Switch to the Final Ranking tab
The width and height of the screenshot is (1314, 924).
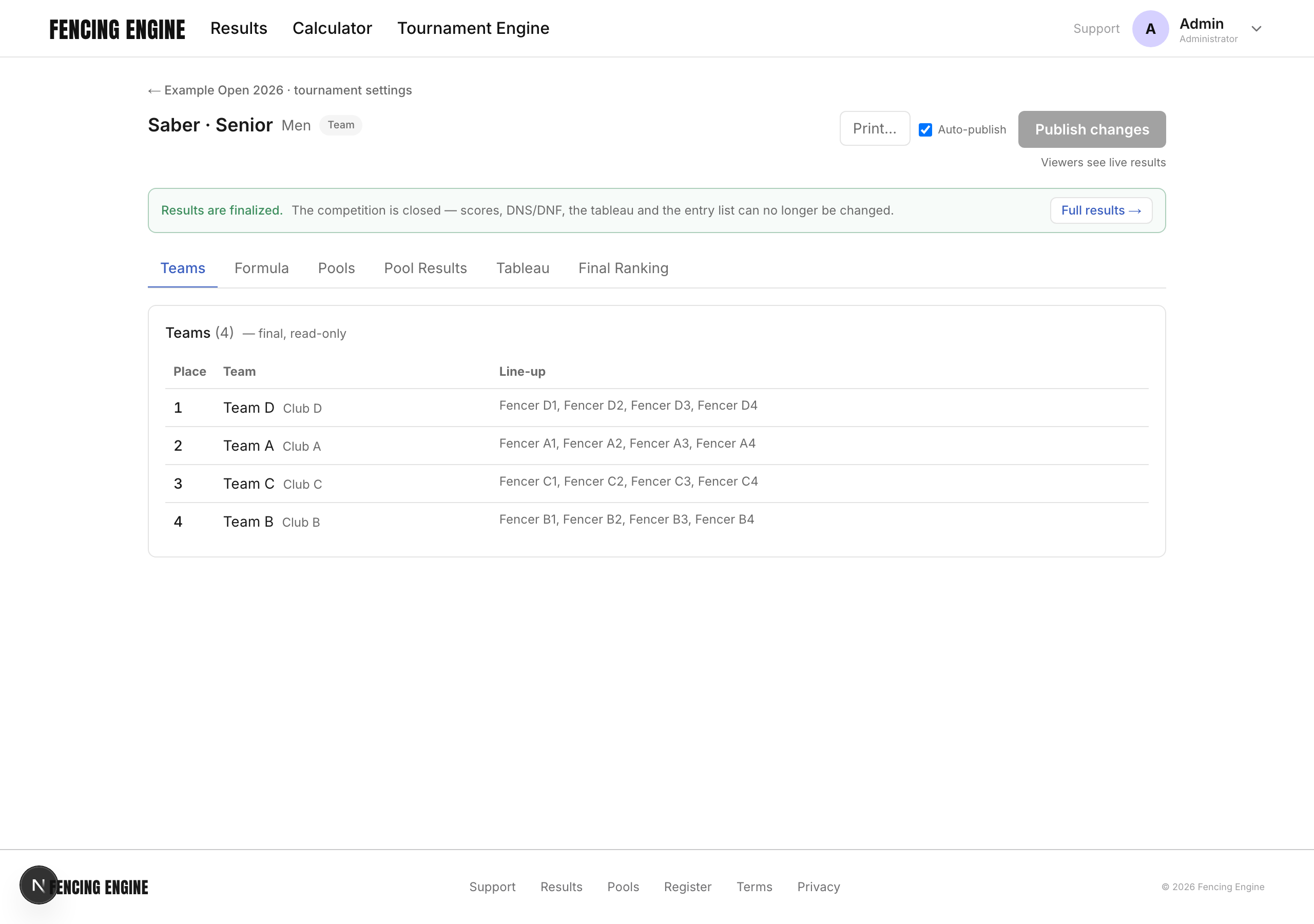623,268
